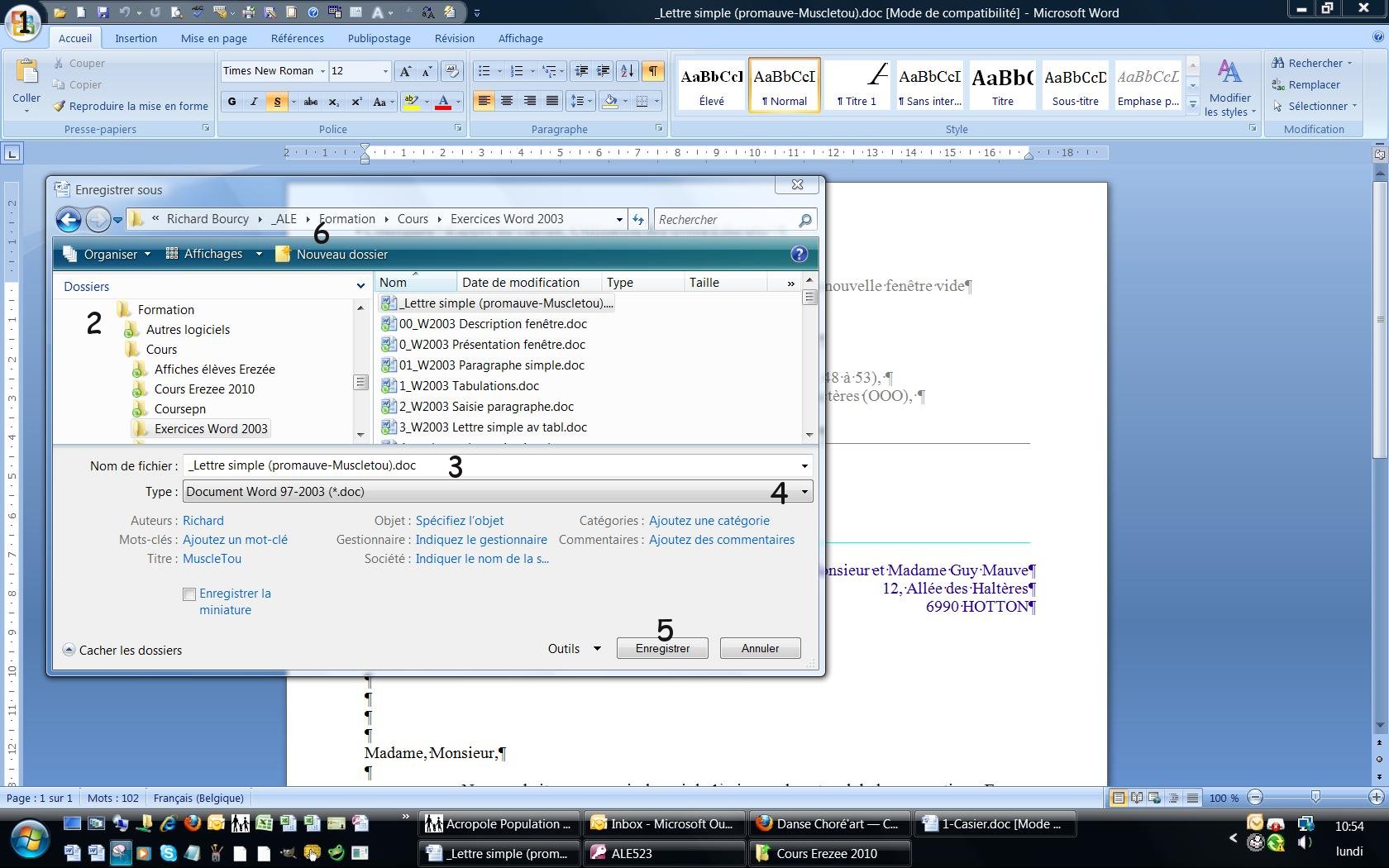Align paragraph text to the right
The width and height of the screenshot is (1389, 868).
pos(530,101)
